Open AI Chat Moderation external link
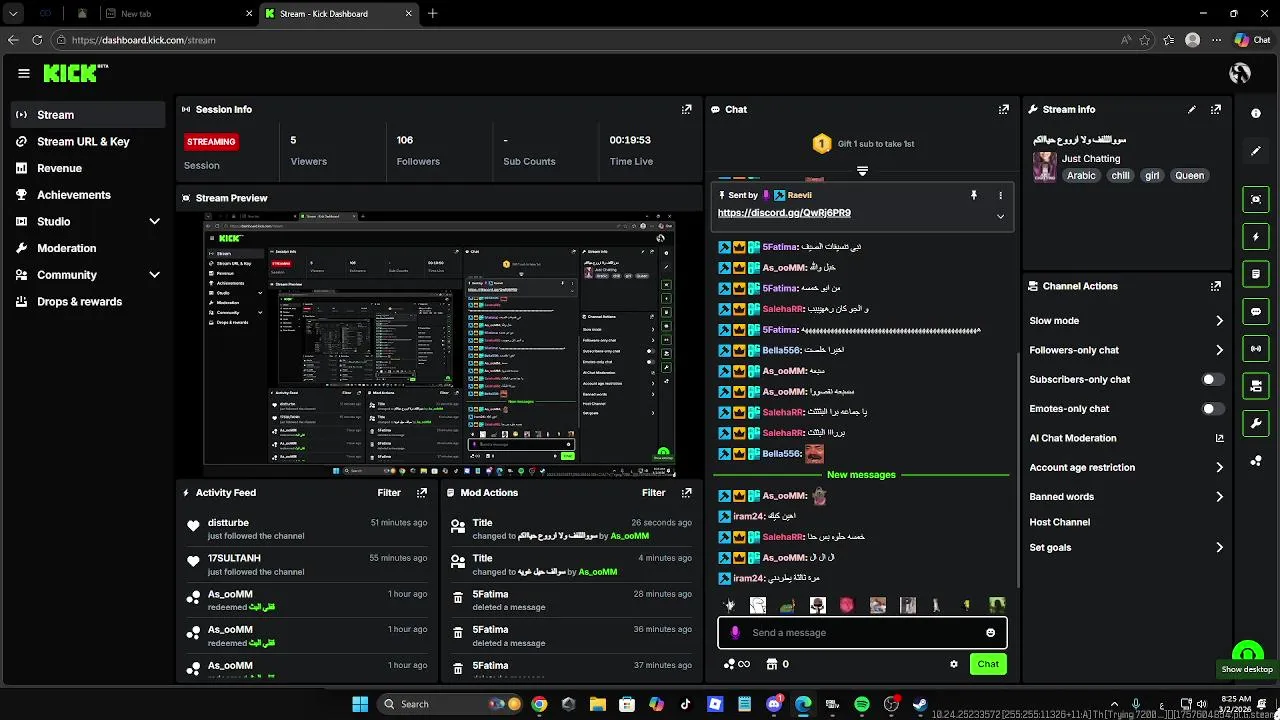Screen dimensions: 1280x720 [1219, 438]
